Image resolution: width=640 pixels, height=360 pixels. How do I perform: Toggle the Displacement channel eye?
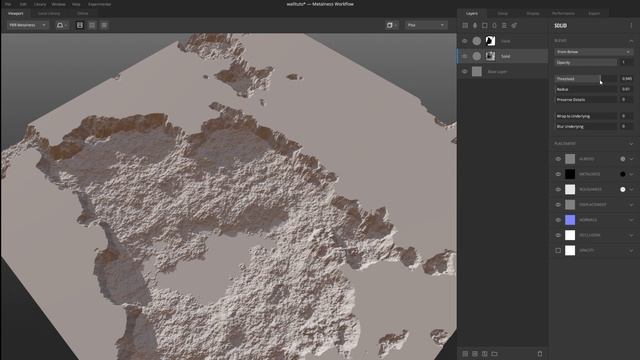pos(558,204)
